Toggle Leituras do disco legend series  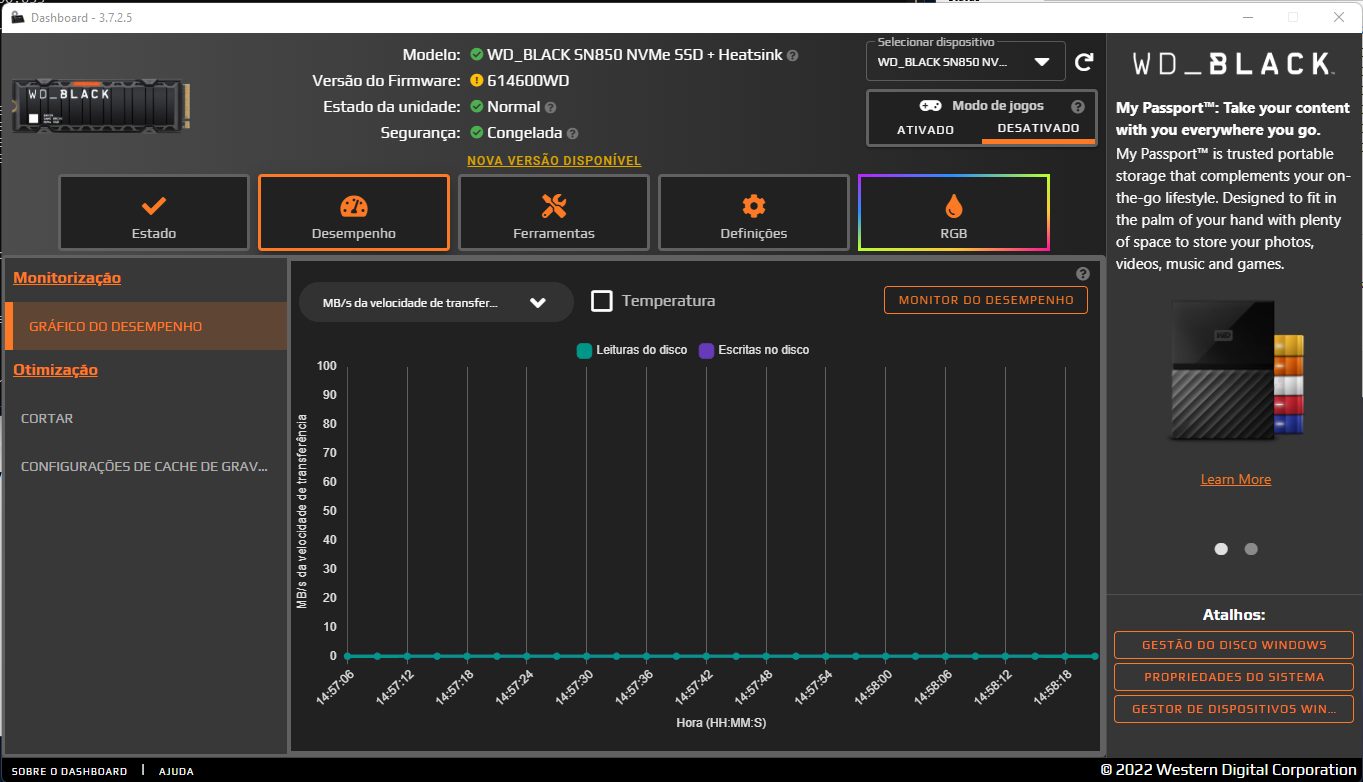[632, 350]
